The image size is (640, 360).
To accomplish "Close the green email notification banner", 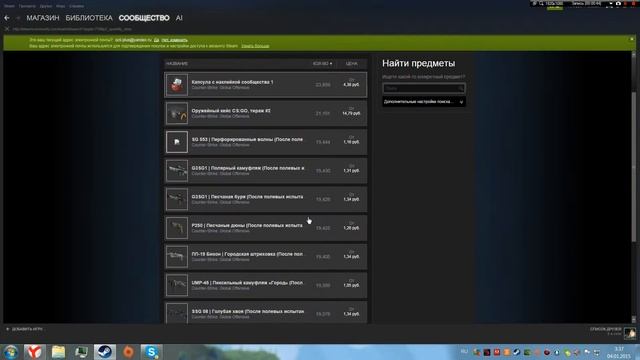I will click(632, 39).
